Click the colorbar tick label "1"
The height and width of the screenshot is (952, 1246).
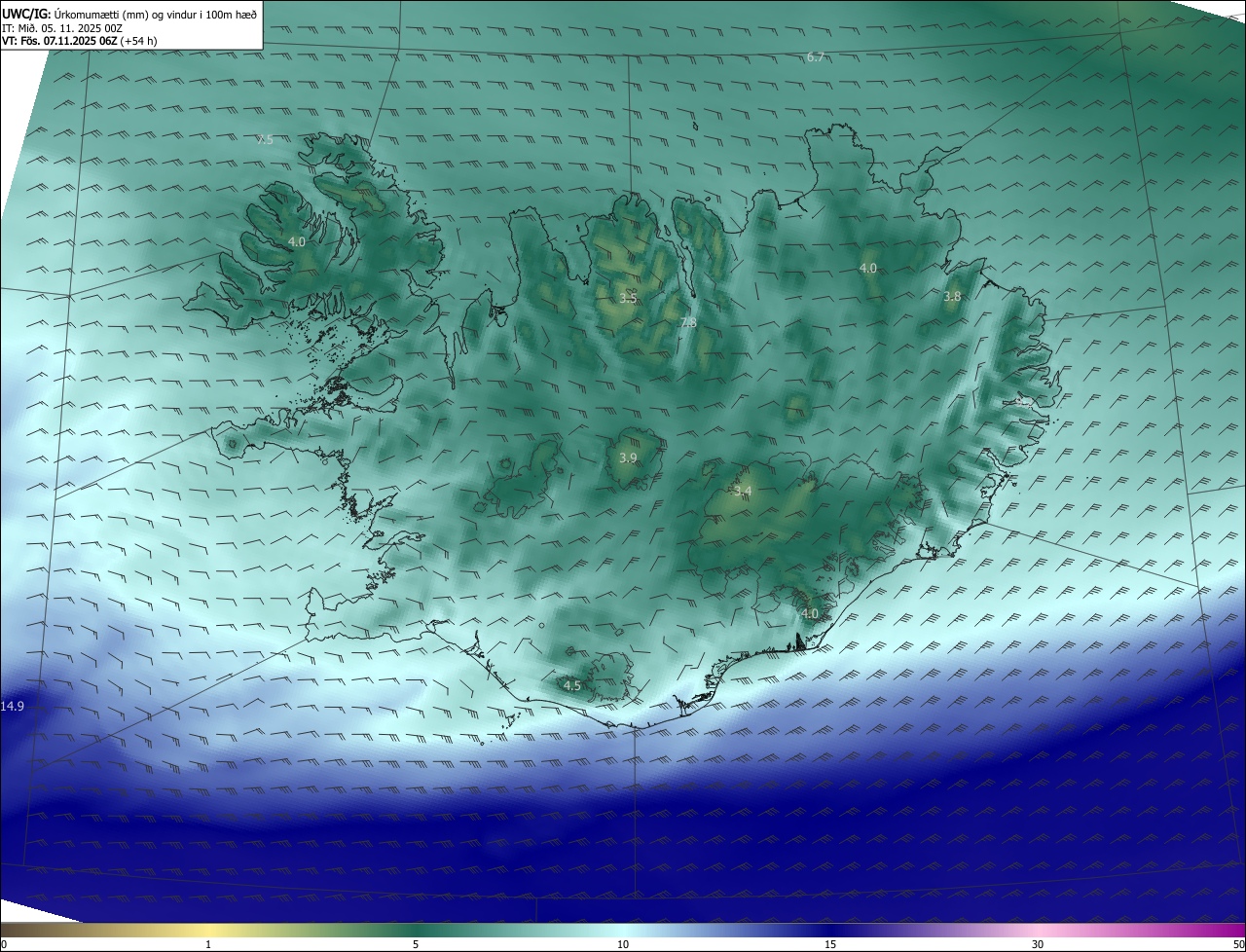[x=208, y=944]
